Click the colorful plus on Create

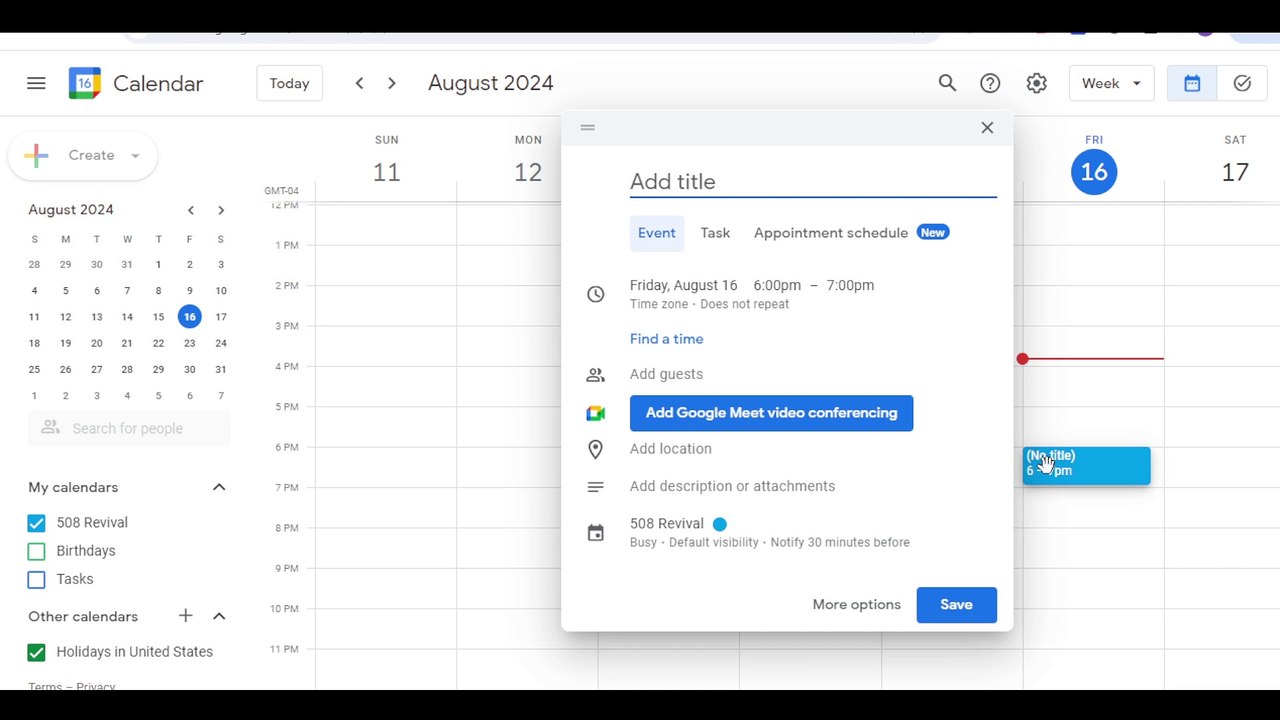coord(37,155)
